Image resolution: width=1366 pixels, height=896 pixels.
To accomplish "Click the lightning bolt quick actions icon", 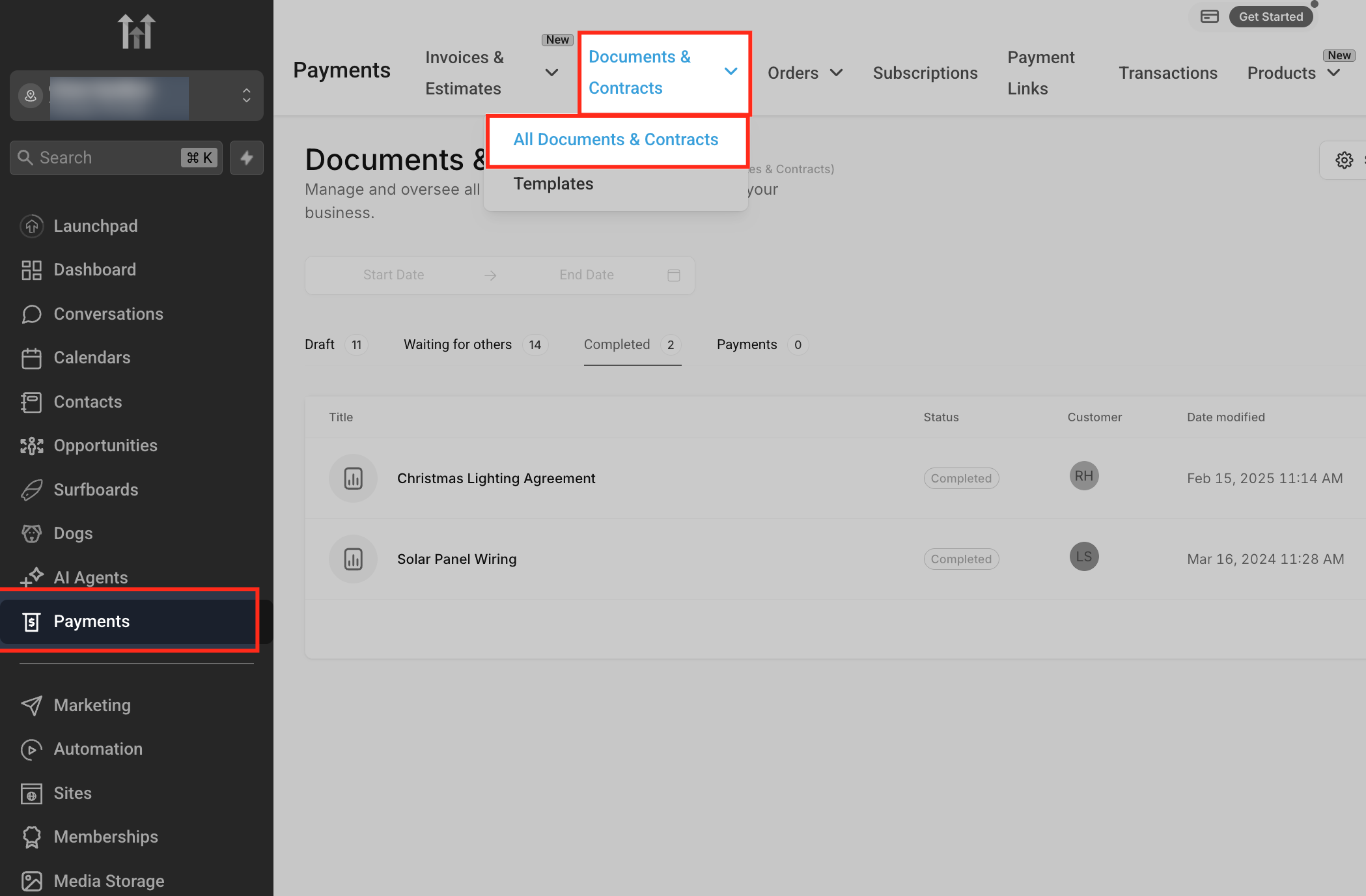I will [246, 158].
